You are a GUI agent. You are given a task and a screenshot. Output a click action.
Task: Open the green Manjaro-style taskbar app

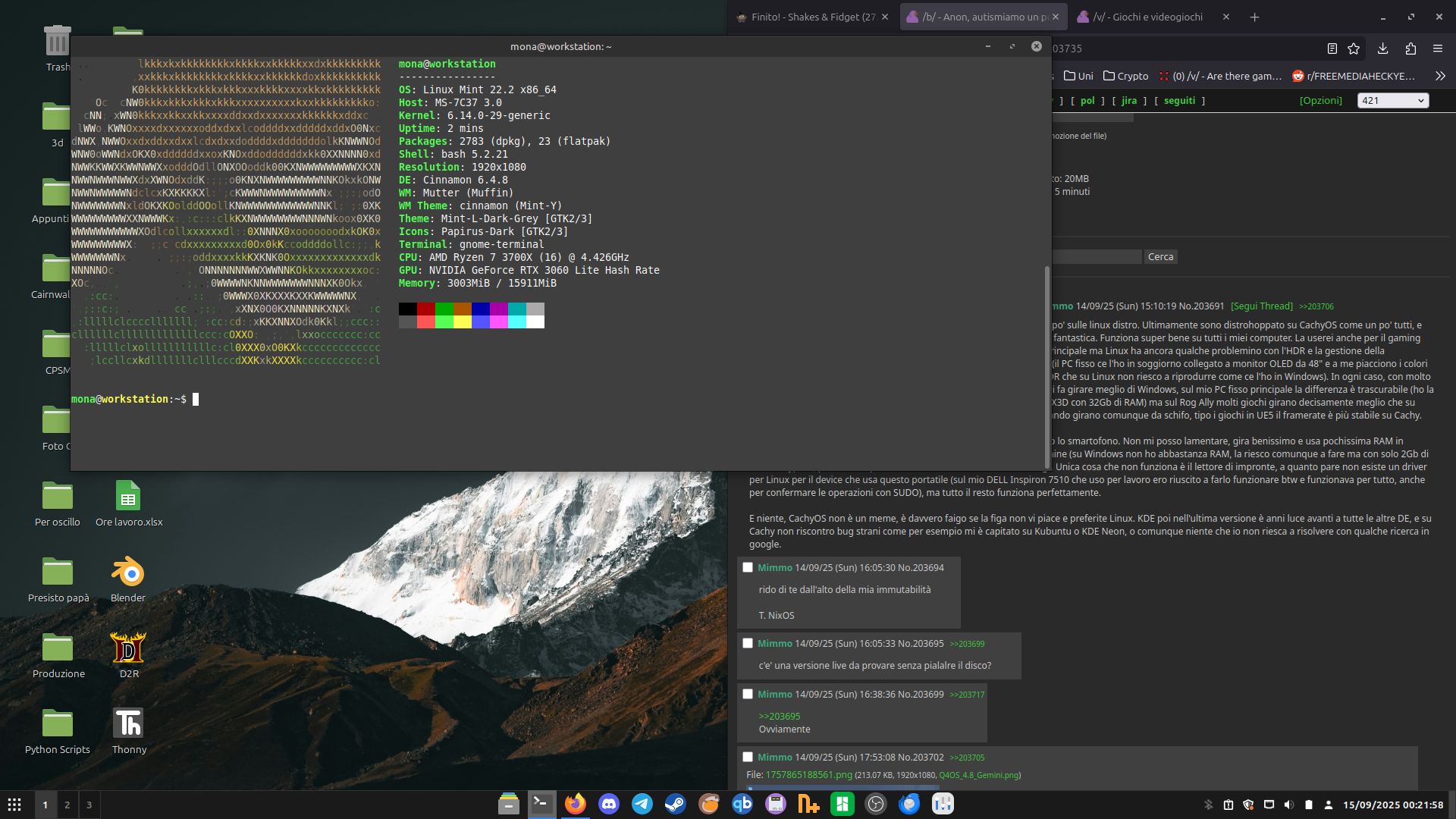[x=843, y=804]
